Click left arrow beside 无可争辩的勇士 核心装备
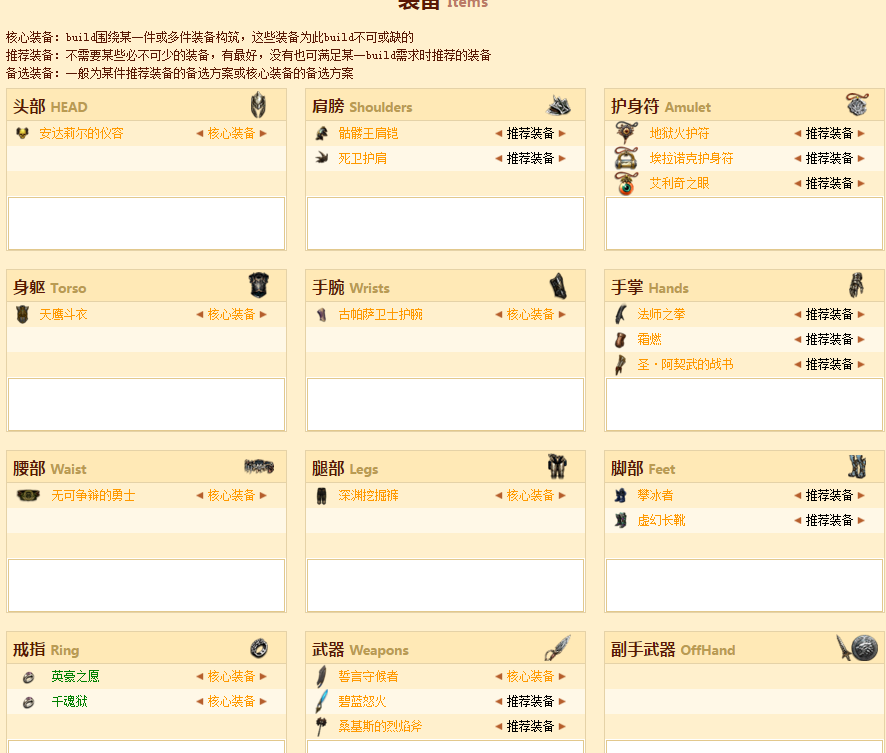Viewport: 886px width, 753px height. point(199,495)
